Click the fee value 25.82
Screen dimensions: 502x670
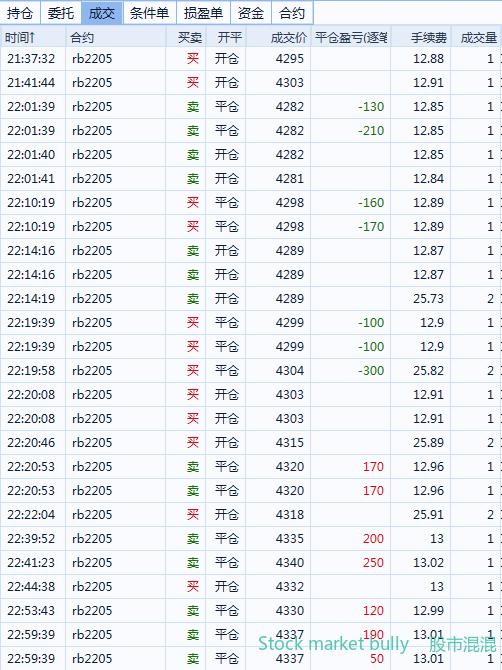tap(429, 370)
